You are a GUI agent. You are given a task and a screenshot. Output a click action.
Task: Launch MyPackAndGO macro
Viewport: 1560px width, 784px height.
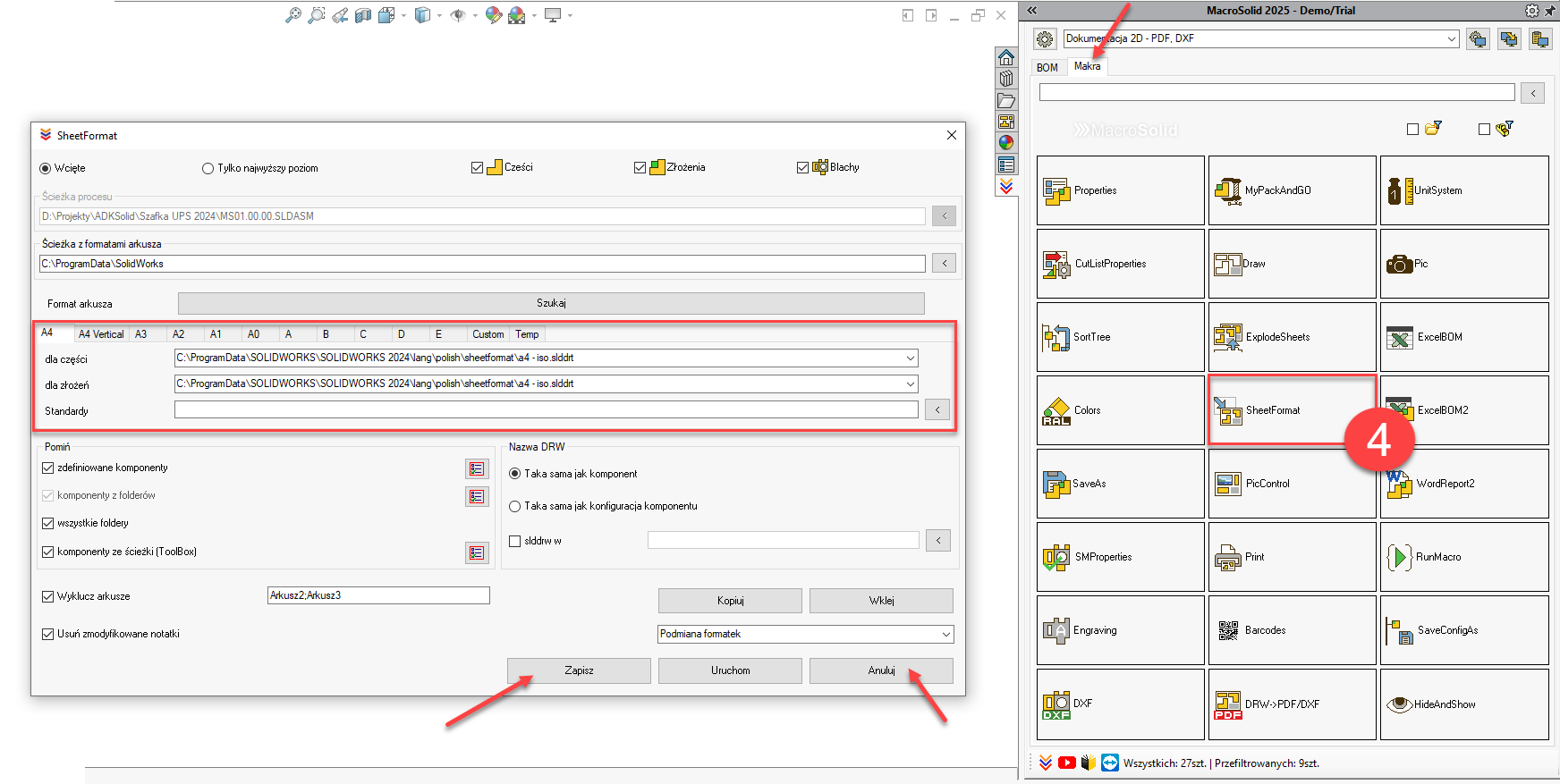coord(1292,190)
